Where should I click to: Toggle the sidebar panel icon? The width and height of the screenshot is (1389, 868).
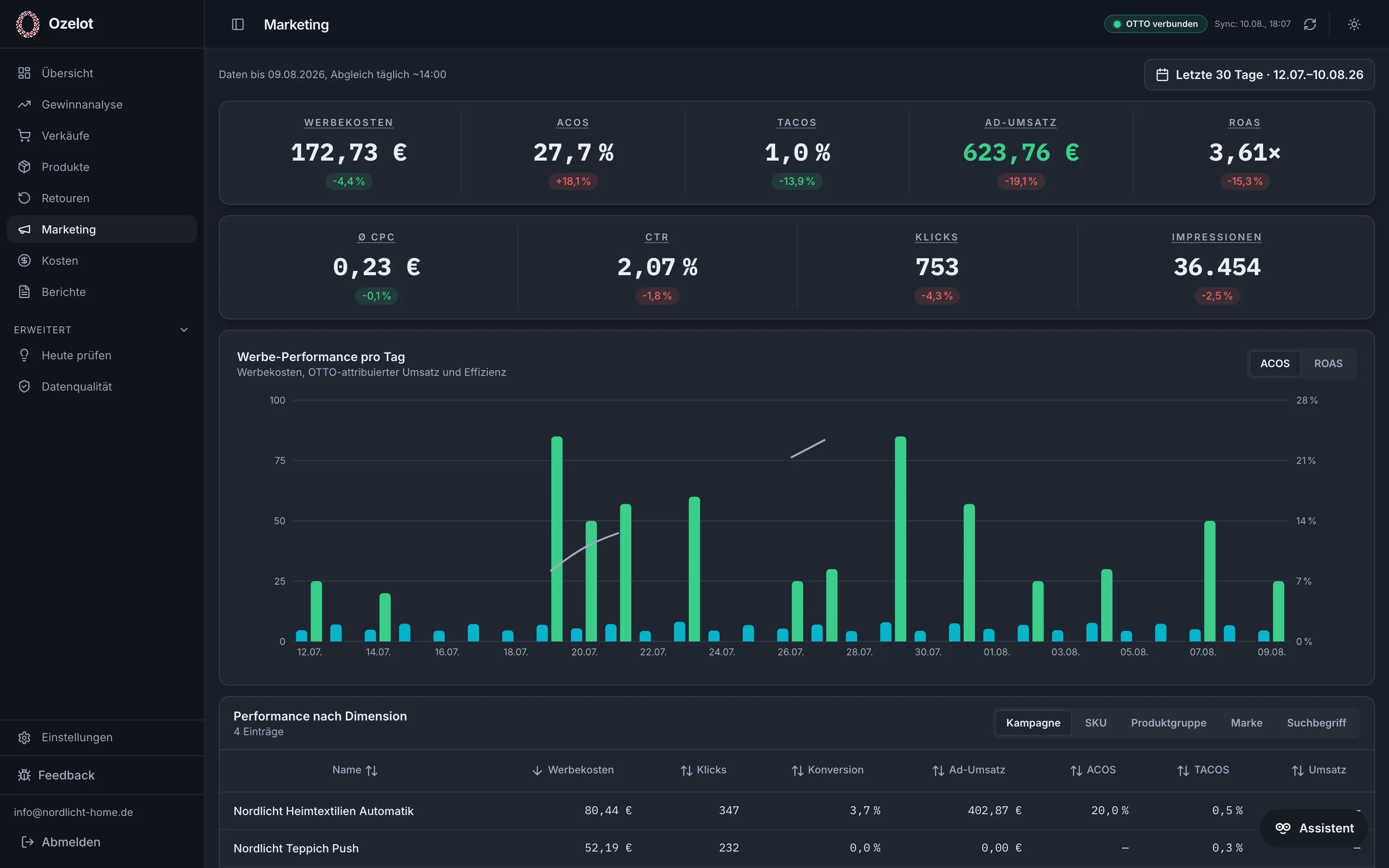(x=237, y=24)
